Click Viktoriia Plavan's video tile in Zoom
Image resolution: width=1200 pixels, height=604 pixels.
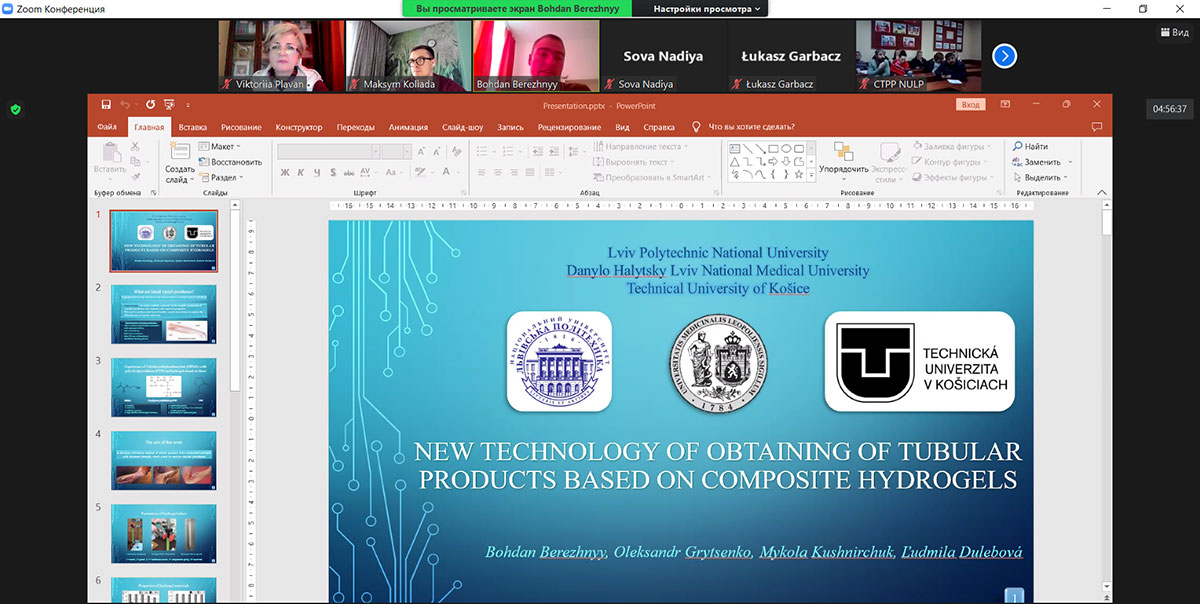click(282, 56)
